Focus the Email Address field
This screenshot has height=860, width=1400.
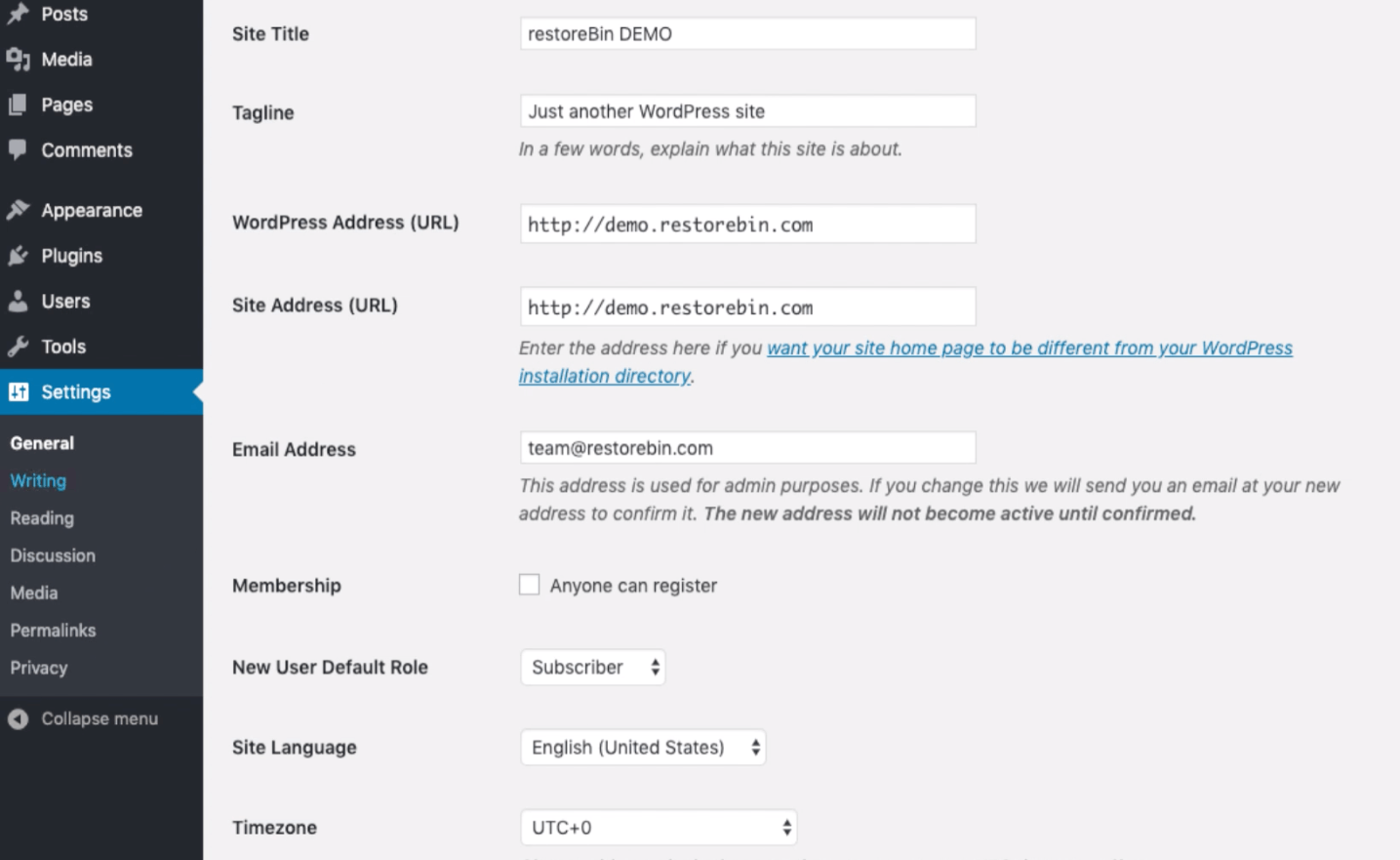point(747,448)
